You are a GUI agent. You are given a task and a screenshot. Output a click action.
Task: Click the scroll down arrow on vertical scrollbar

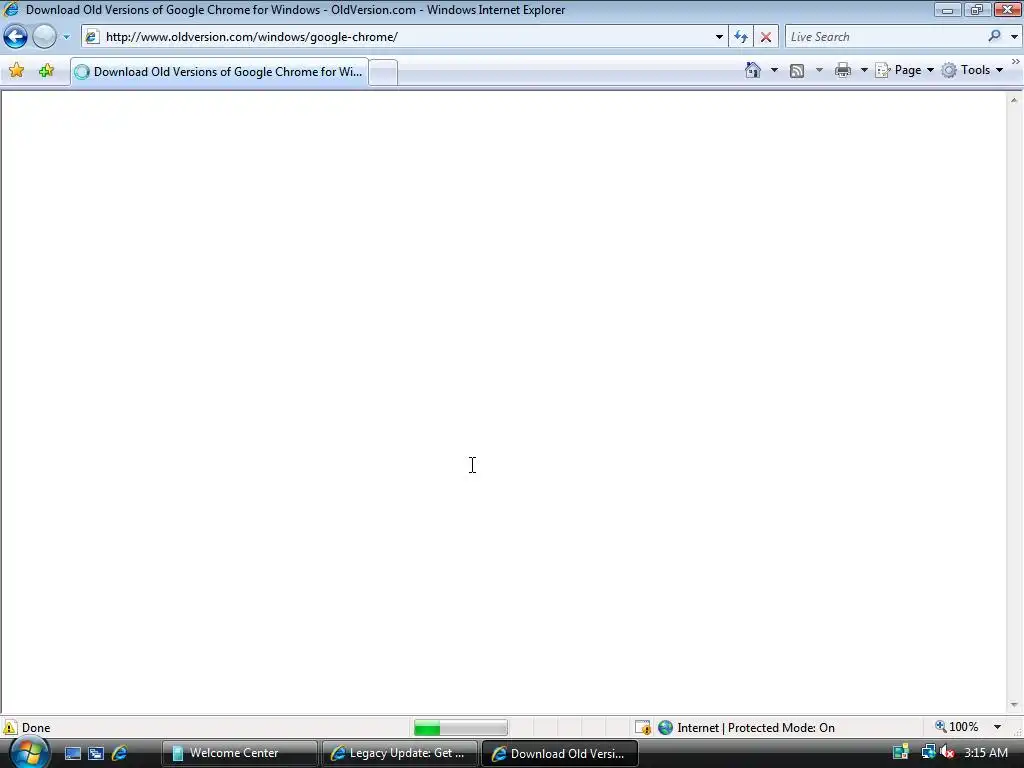(1014, 705)
